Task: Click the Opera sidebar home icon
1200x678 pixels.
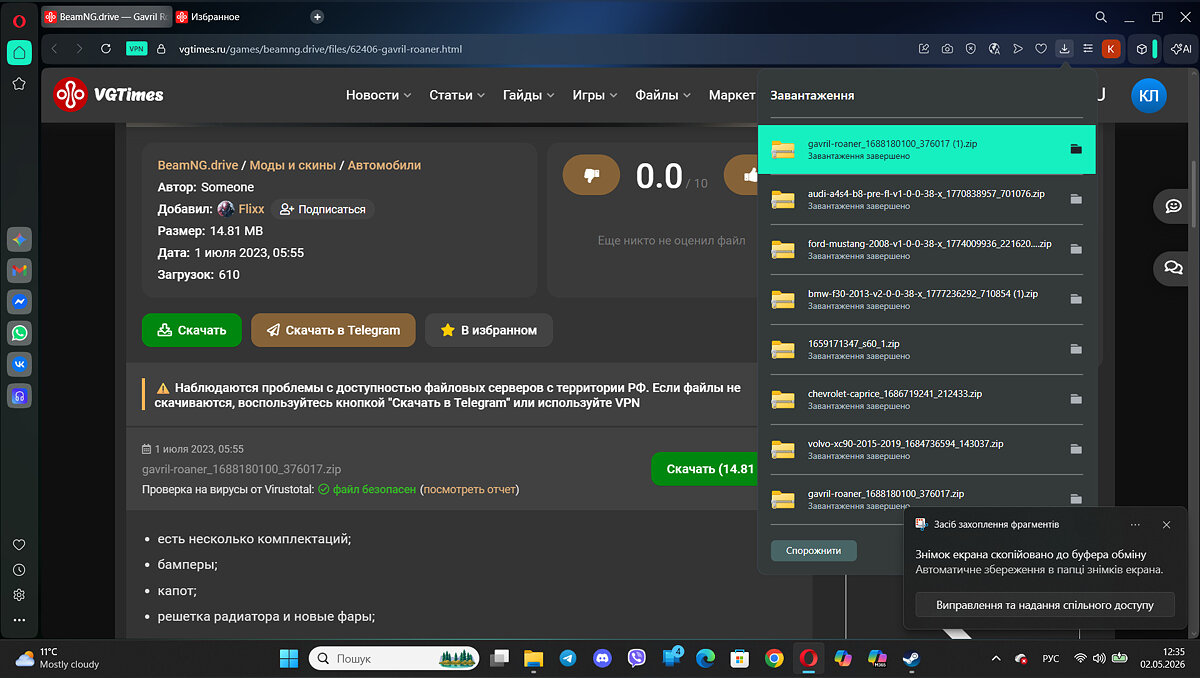Action: coord(19,53)
